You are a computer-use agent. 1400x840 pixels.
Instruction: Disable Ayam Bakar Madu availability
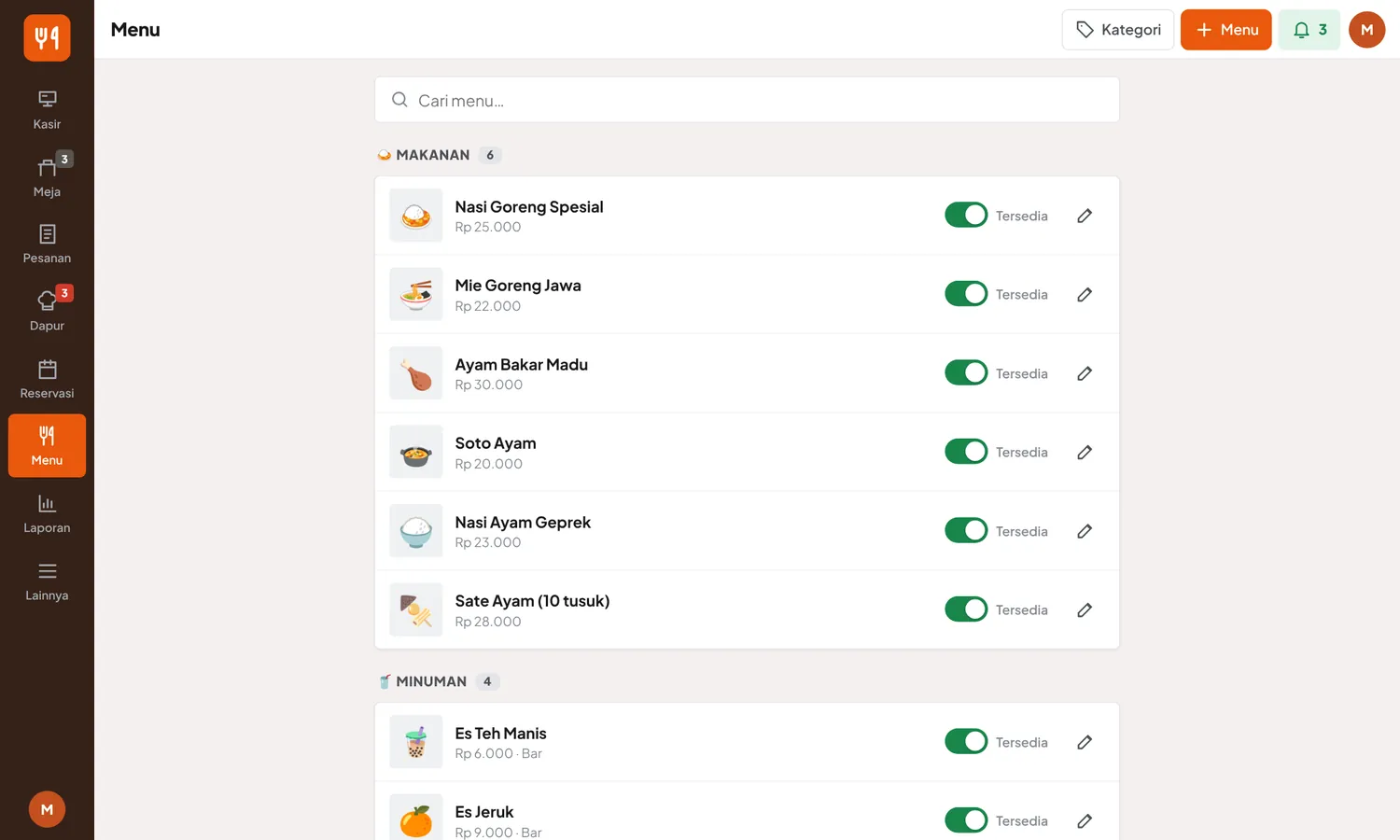(x=966, y=372)
